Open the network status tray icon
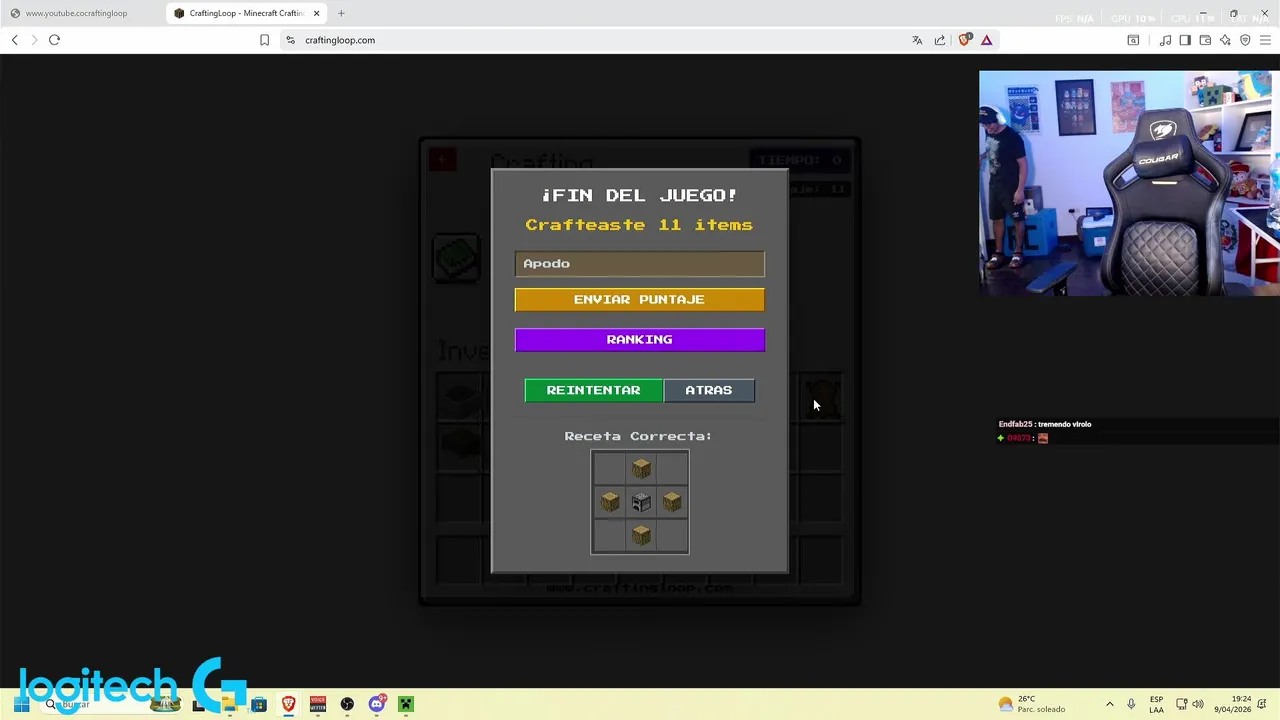Screen dimensions: 1280x720 click(x=1181, y=704)
